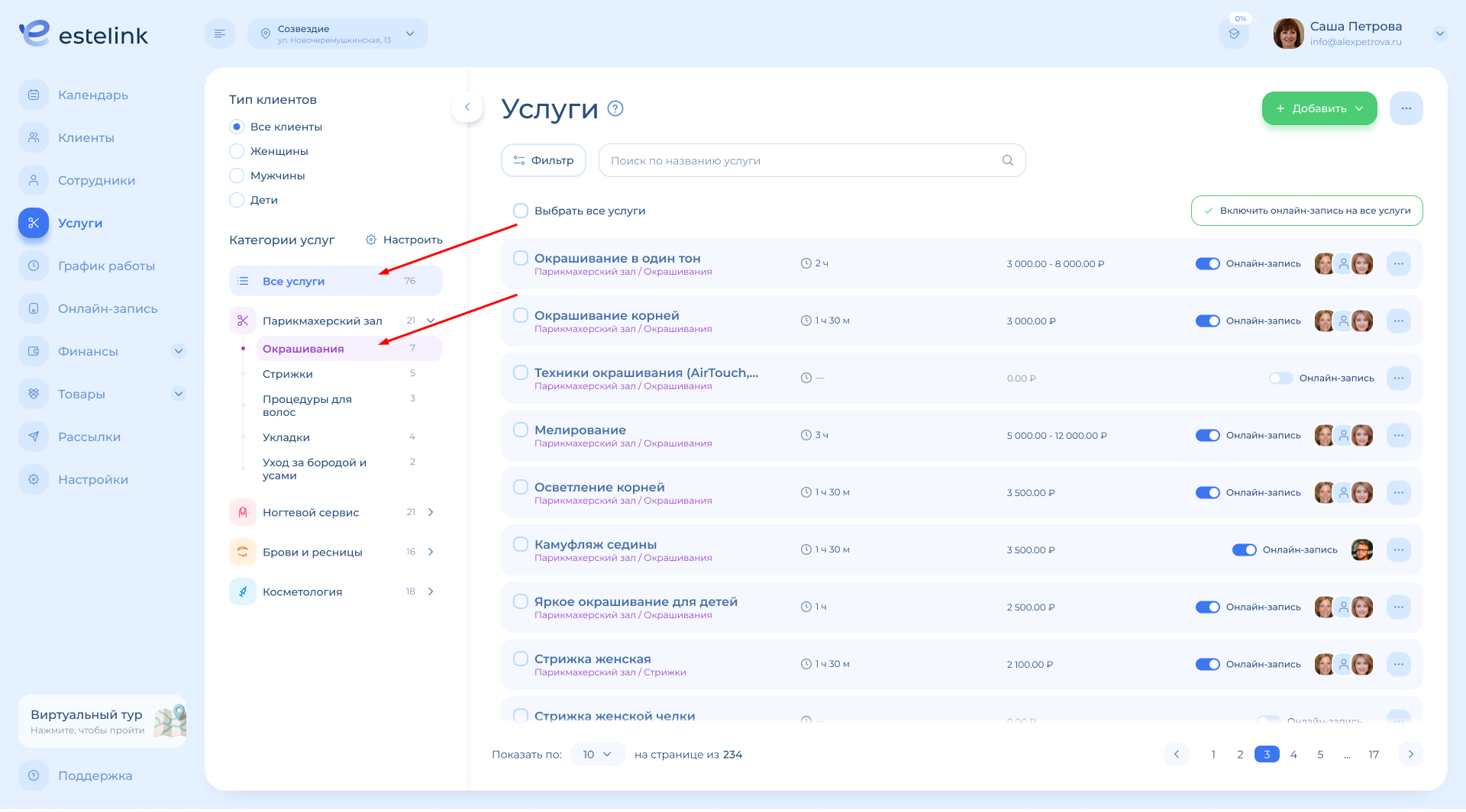Screen dimensions: 1466x812
Task: Toggle online booking for Окрашивание корней
Action: click(1207, 321)
